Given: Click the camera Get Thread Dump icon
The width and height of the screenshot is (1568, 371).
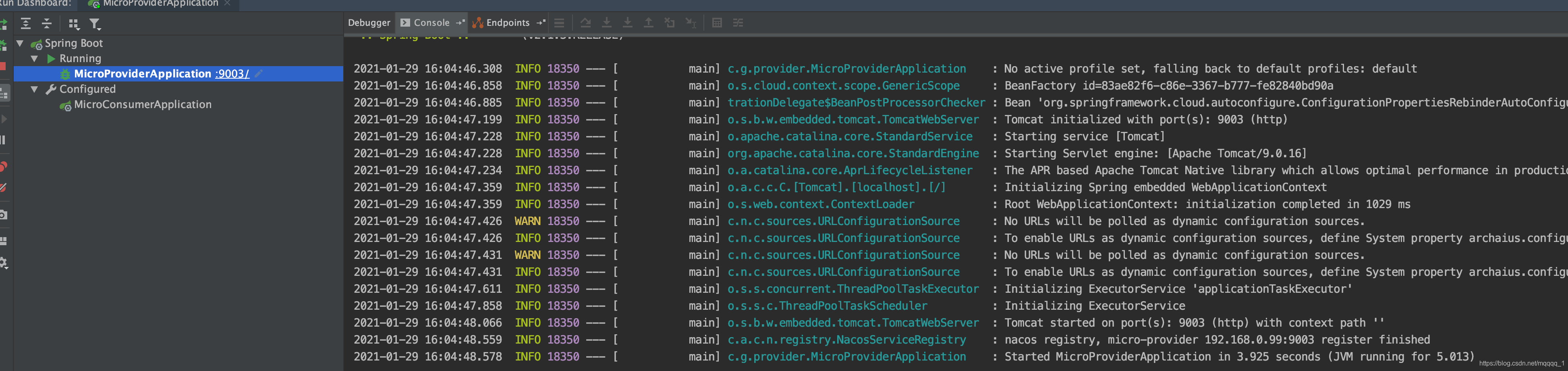Looking at the screenshot, I should pyautogui.click(x=3, y=215).
